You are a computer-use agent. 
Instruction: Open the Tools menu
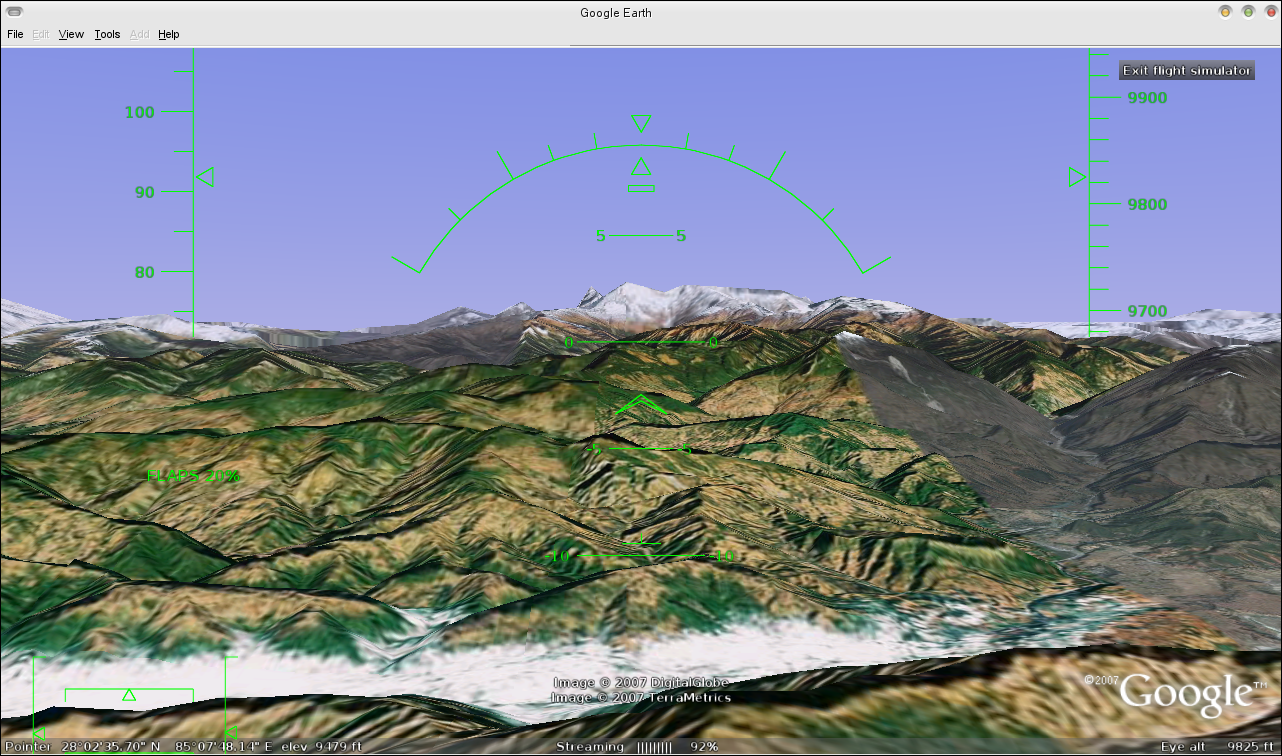(107, 34)
